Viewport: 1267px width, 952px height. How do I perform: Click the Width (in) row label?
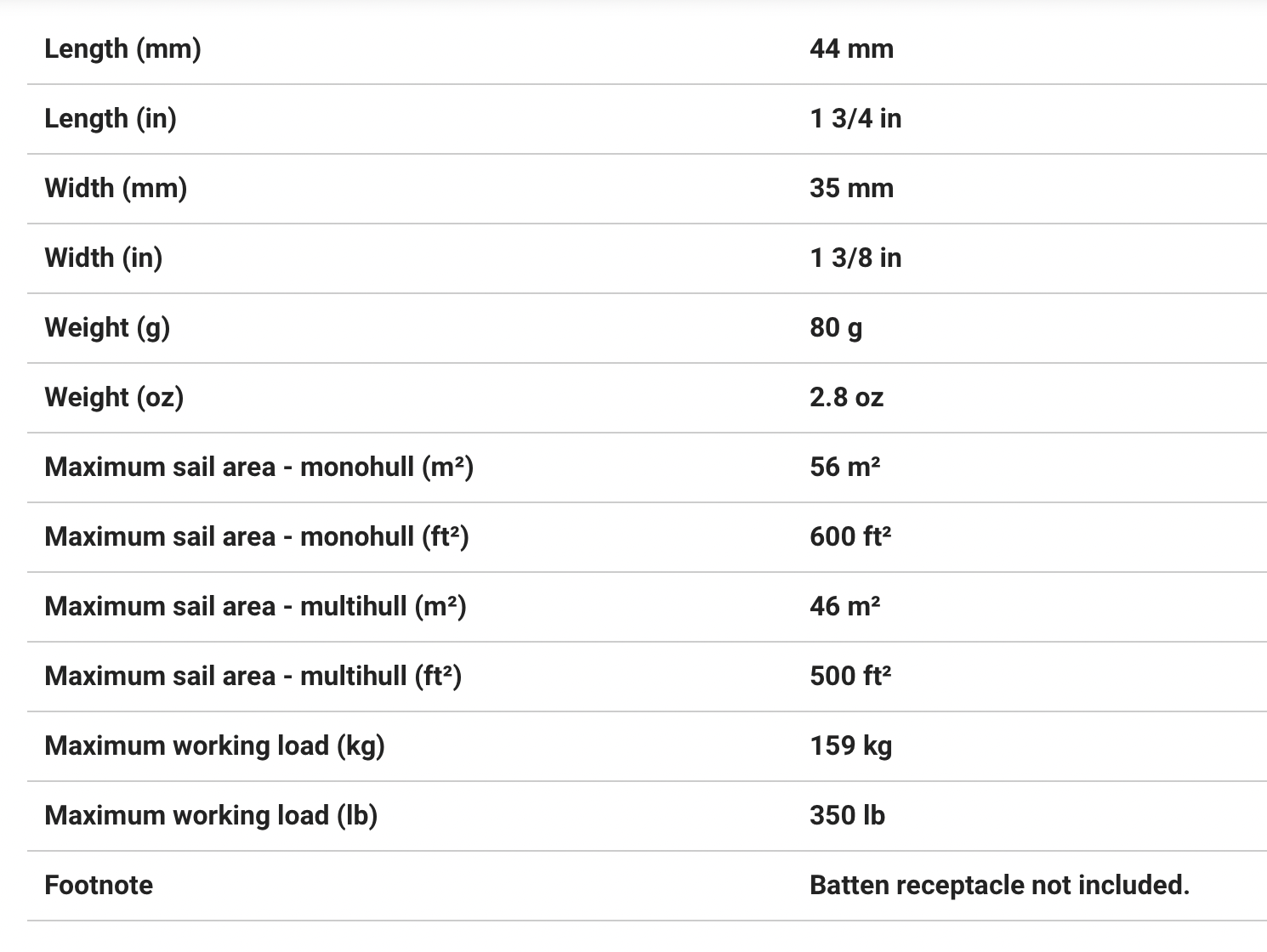click(103, 258)
